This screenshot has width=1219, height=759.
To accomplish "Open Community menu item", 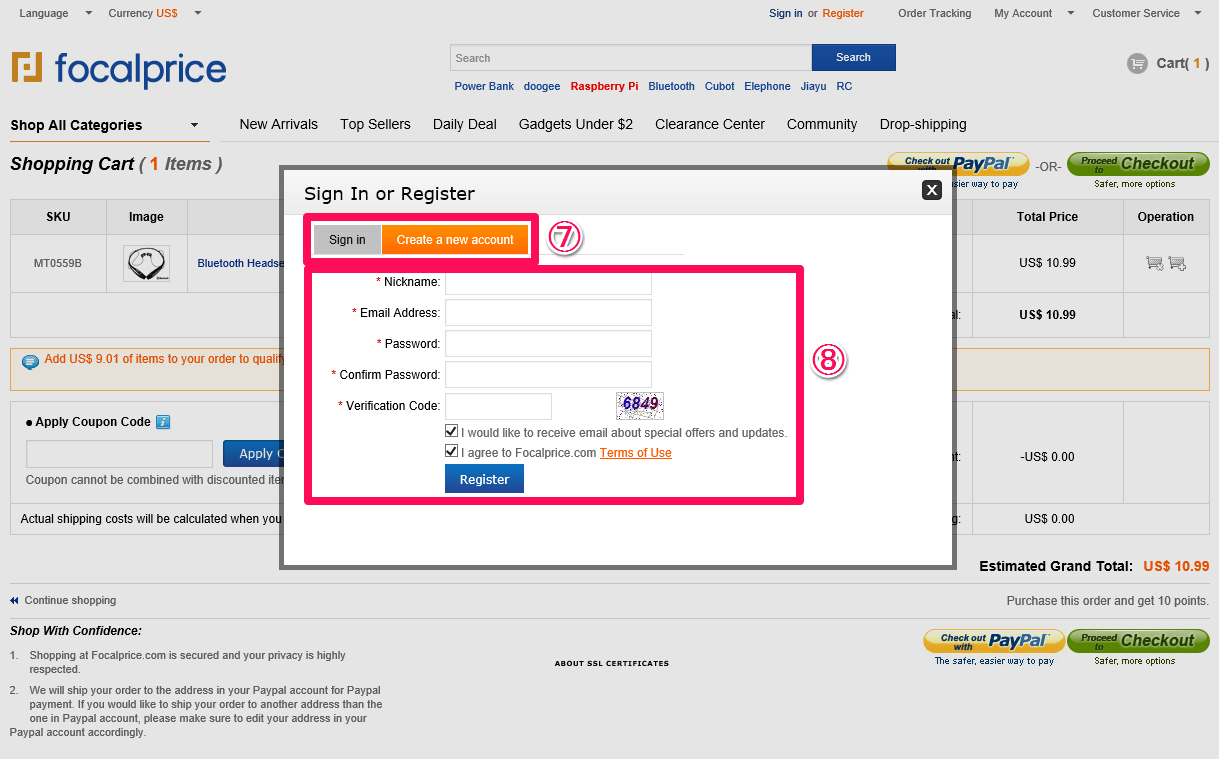I will (822, 124).
